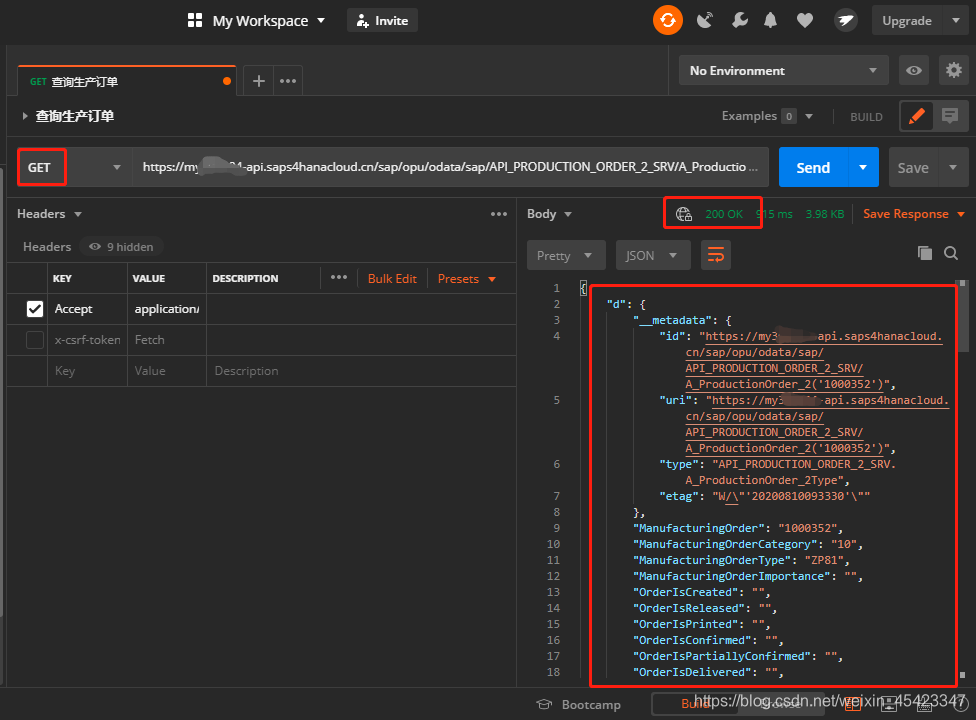
Task: Click the ManufacturingOrderType ZP81 line
Action: pos(741,560)
